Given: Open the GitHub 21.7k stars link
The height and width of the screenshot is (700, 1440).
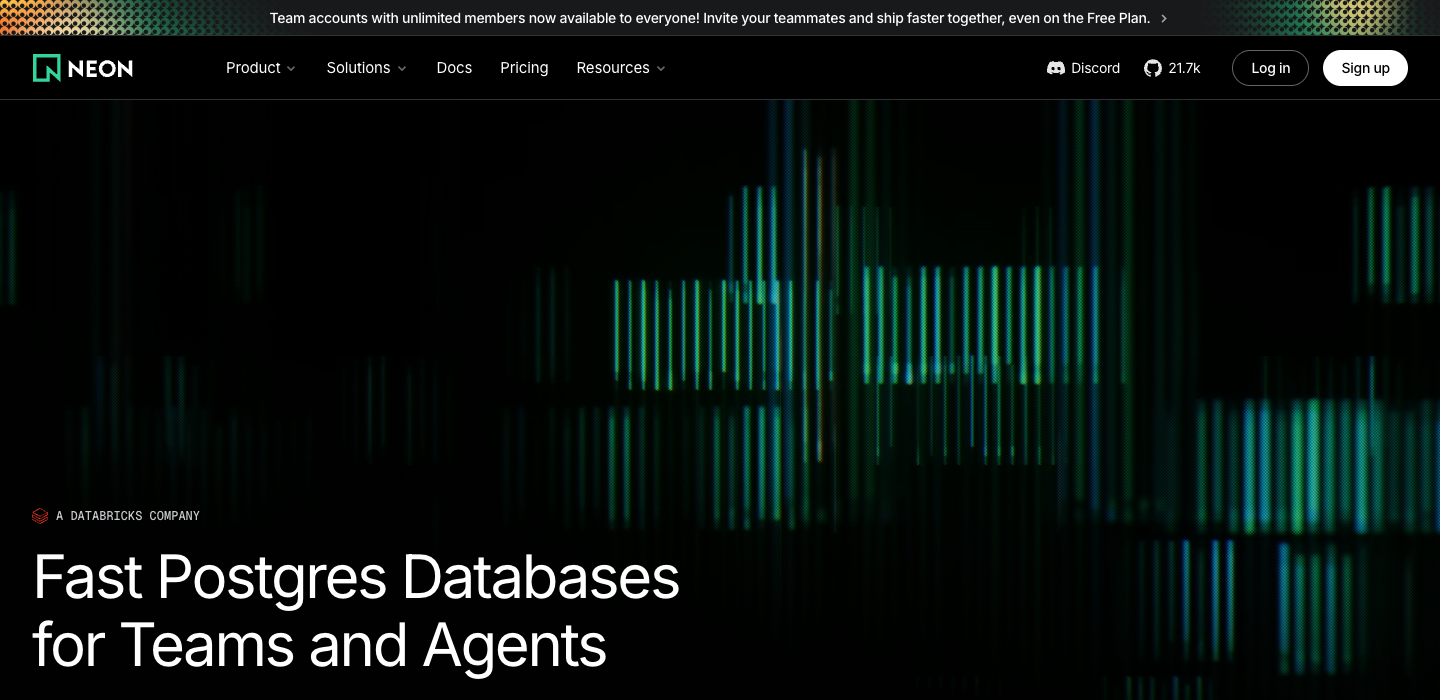Looking at the screenshot, I should tap(1172, 68).
